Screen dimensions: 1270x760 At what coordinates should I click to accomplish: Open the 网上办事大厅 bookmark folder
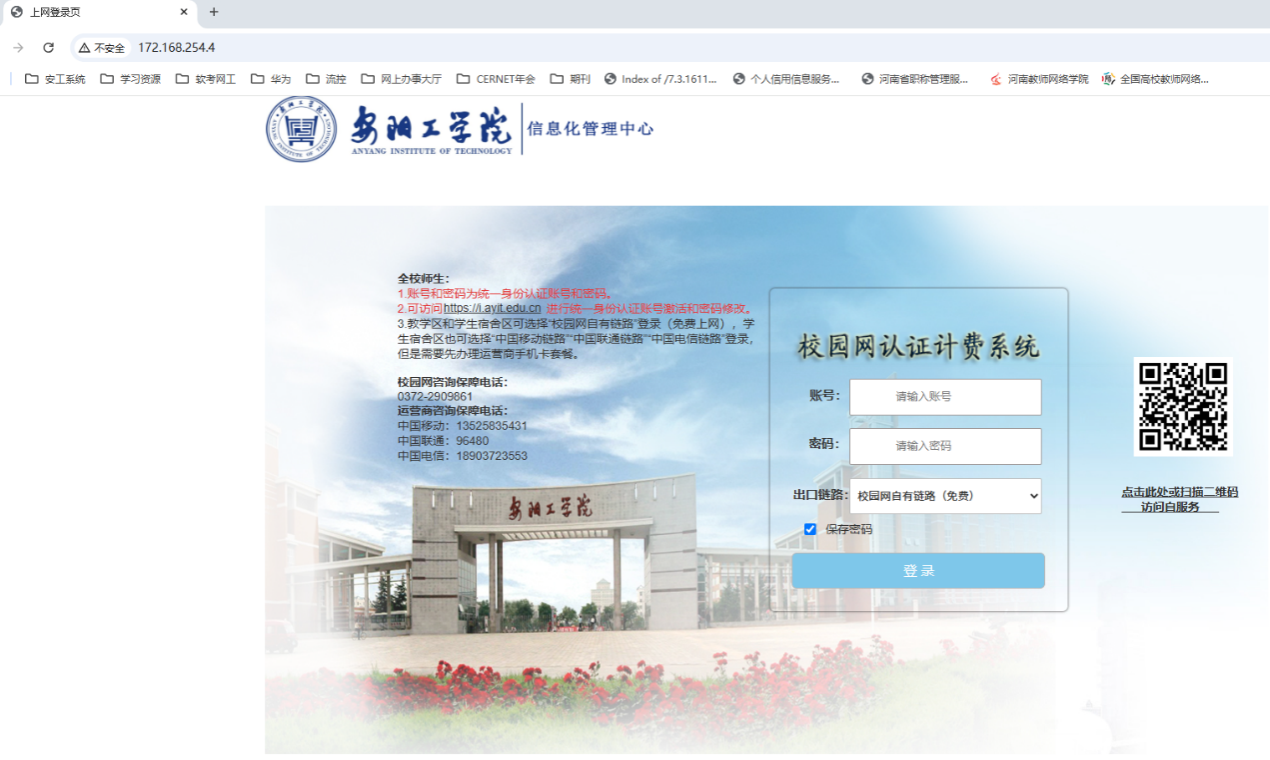click(x=401, y=79)
